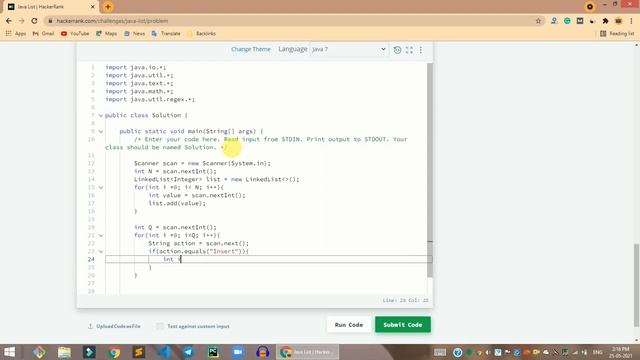Click the address bar URL
Viewport: 640px width, 360px height.
point(112,21)
